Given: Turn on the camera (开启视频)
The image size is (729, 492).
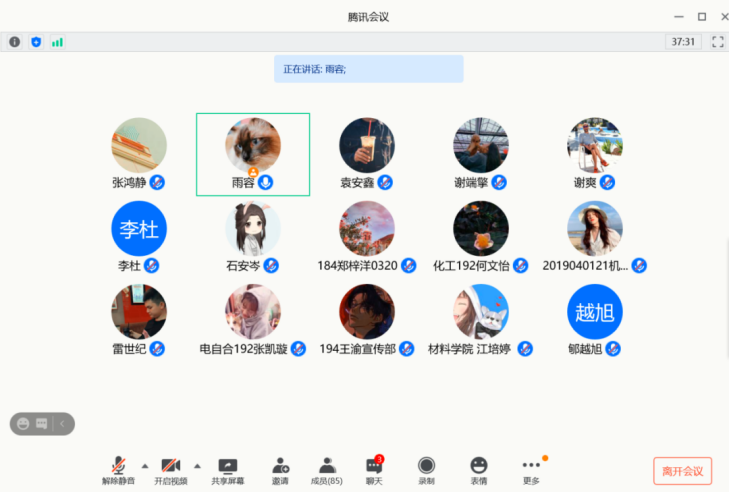Looking at the screenshot, I should point(171,470).
